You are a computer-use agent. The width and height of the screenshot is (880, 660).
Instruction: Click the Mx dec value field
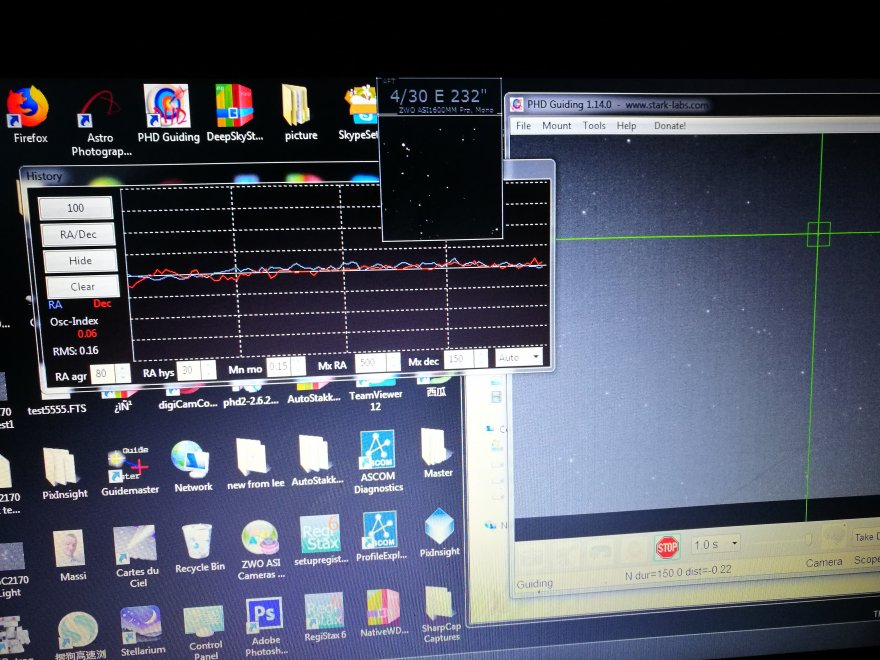(459, 359)
